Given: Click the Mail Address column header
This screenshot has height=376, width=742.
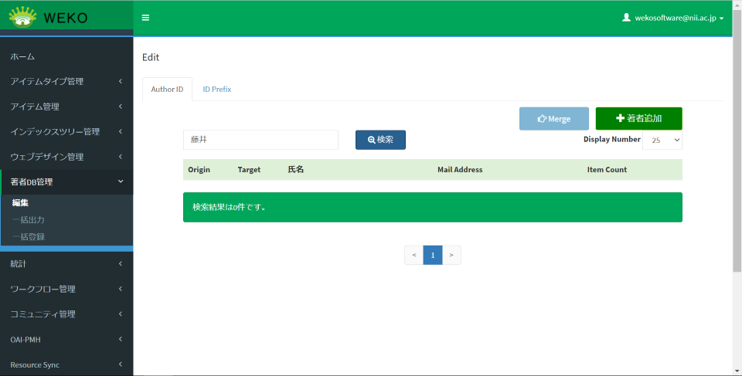Looking at the screenshot, I should 459,169.
